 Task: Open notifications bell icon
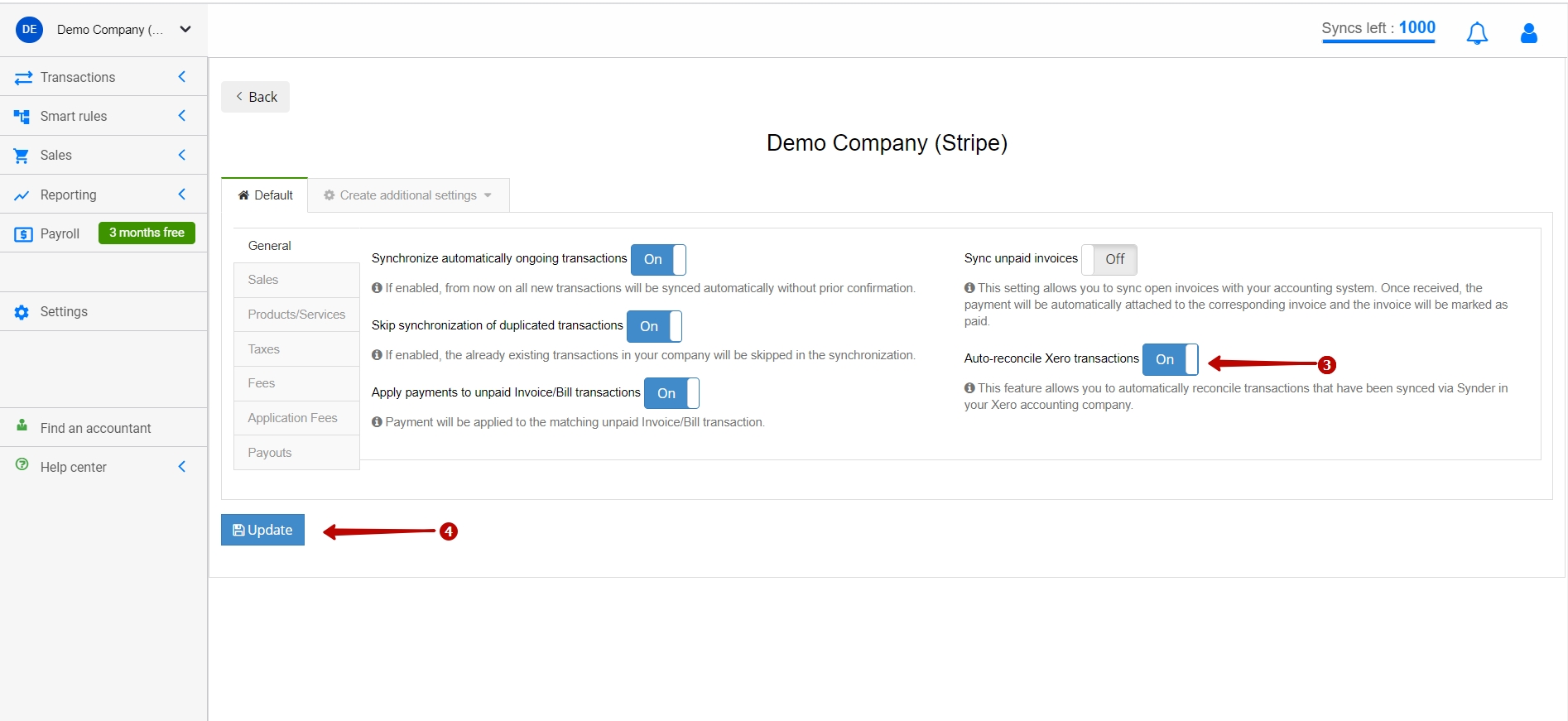[1477, 33]
